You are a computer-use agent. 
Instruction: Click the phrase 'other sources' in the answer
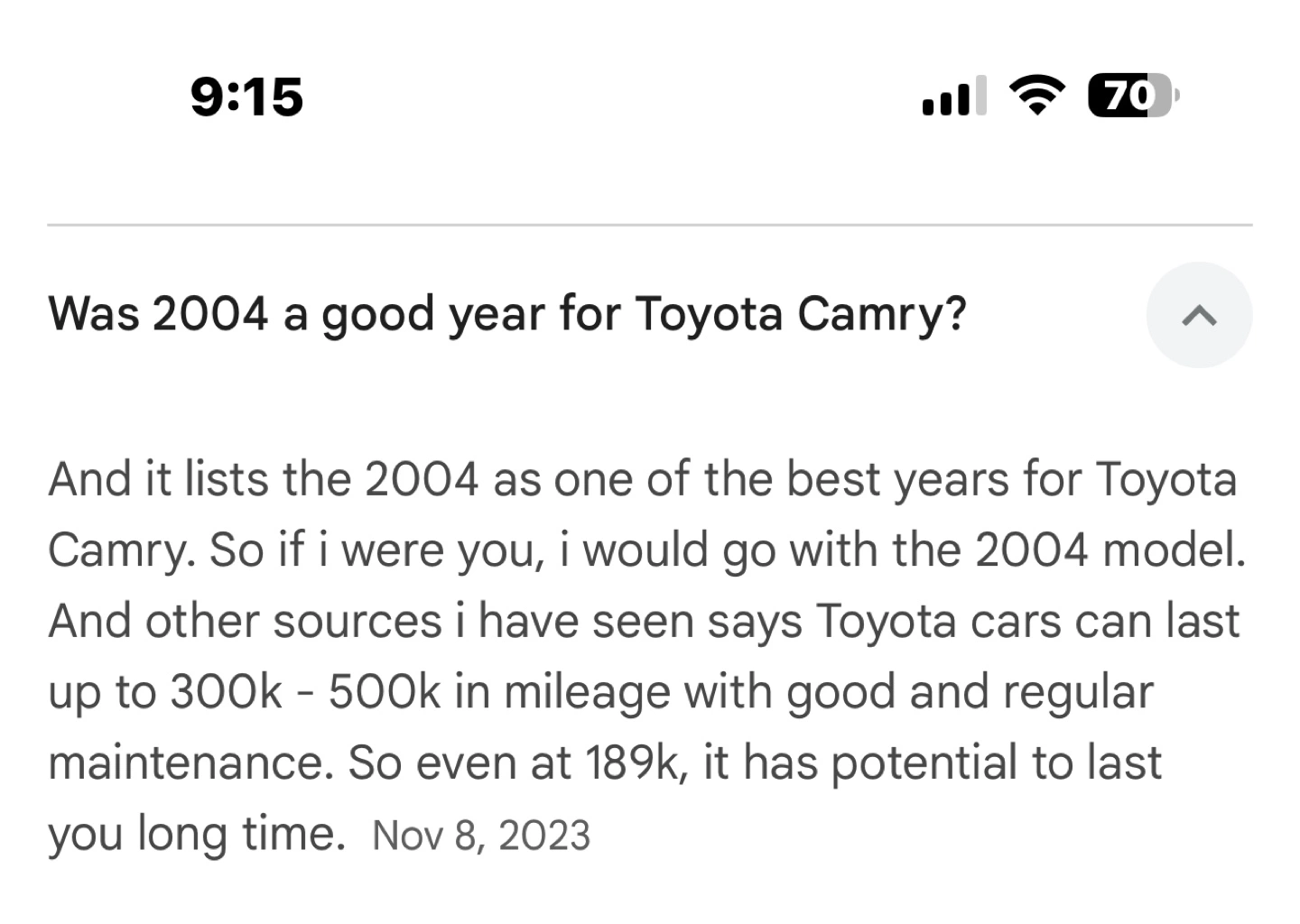pos(292,621)
